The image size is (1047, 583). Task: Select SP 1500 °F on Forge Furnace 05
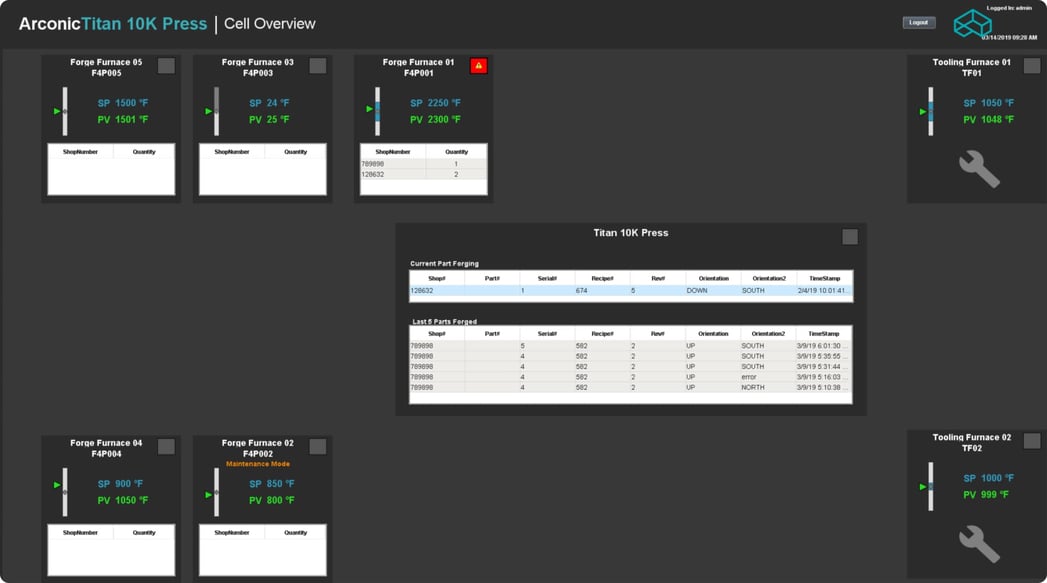(x=123, y=103)
